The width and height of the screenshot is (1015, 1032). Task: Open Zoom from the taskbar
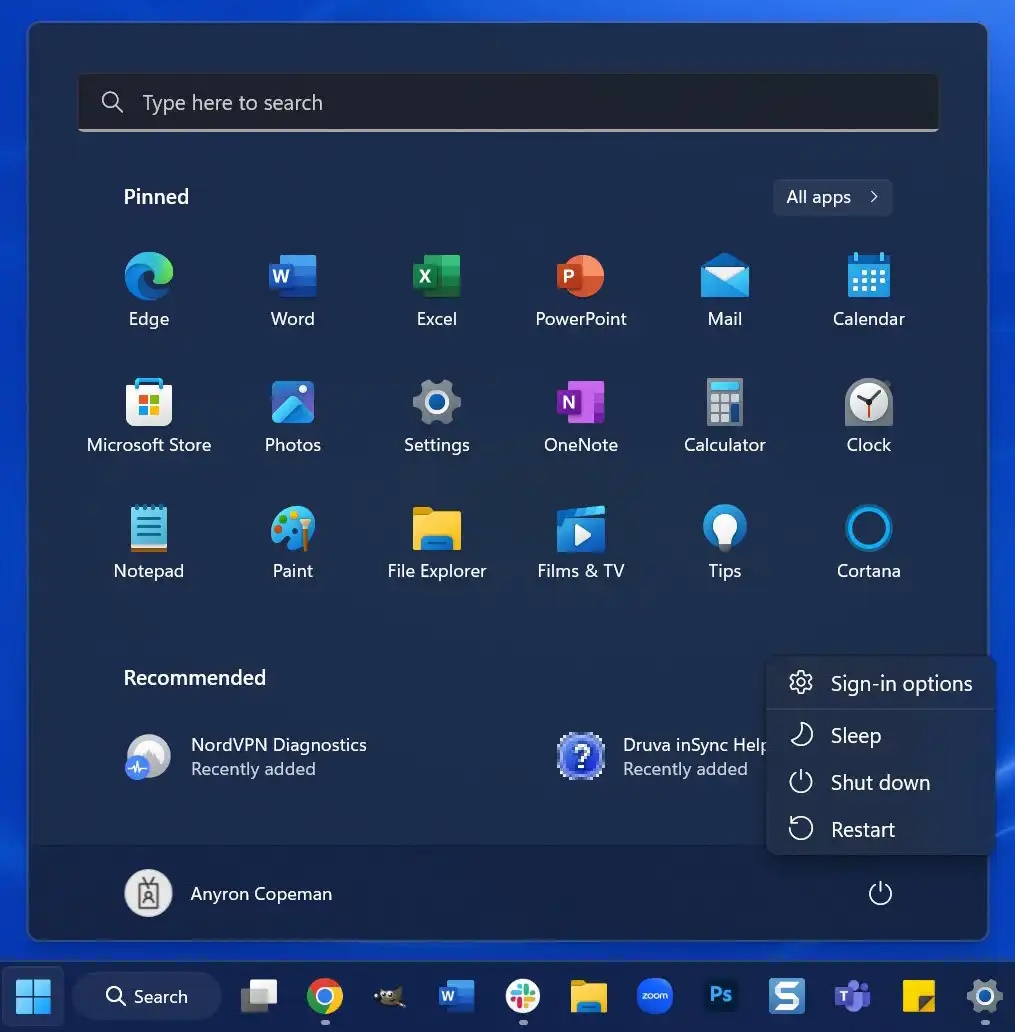pyautogui.click(x=654, y=996)
